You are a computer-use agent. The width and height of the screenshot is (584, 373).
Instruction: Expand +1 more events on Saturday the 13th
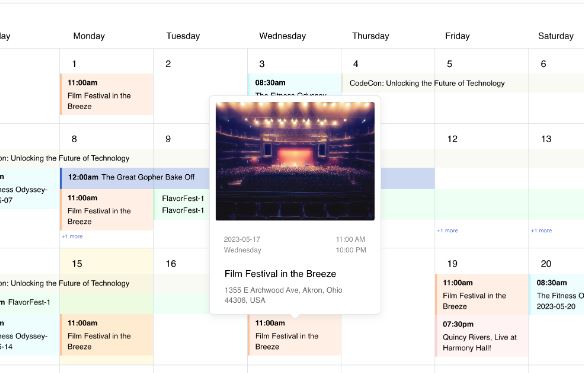(x=541, y=231)
